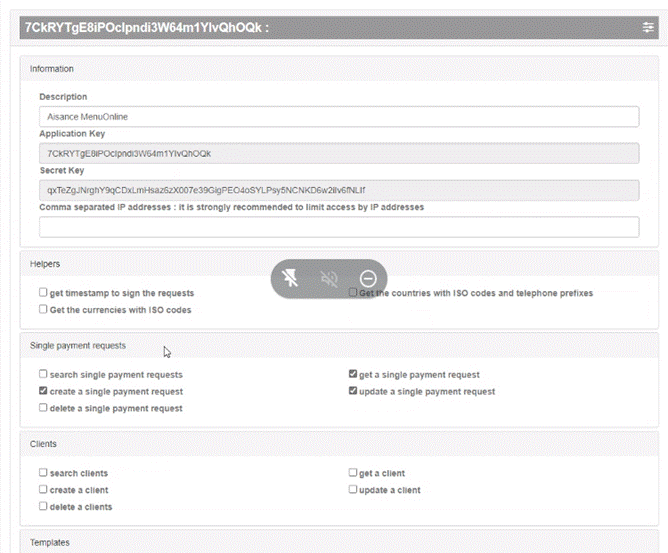668x553 pixels.
Task: Click the Description input field
Action: [x=339, y=117]
